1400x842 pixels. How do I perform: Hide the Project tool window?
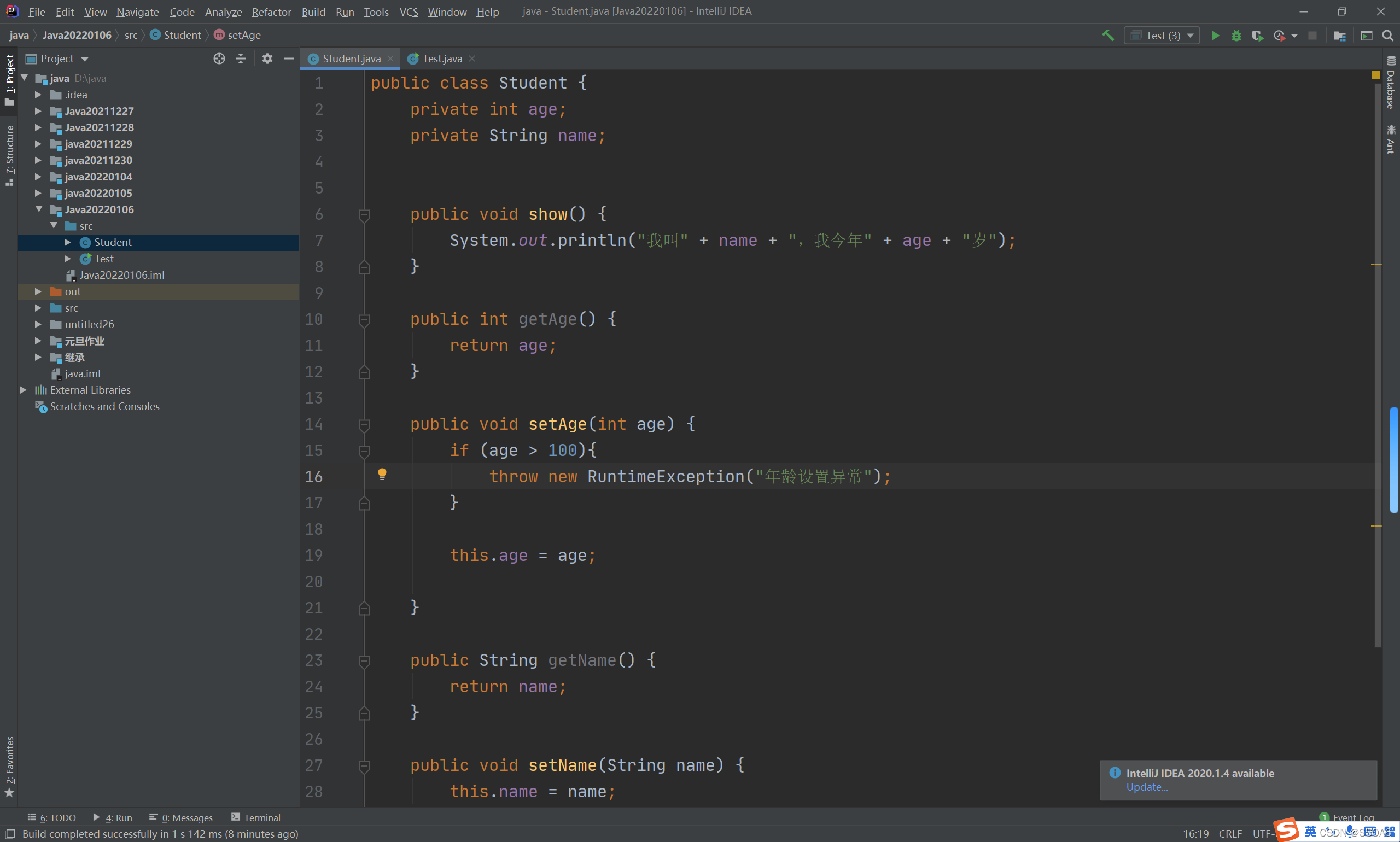[x=288, y=59]
